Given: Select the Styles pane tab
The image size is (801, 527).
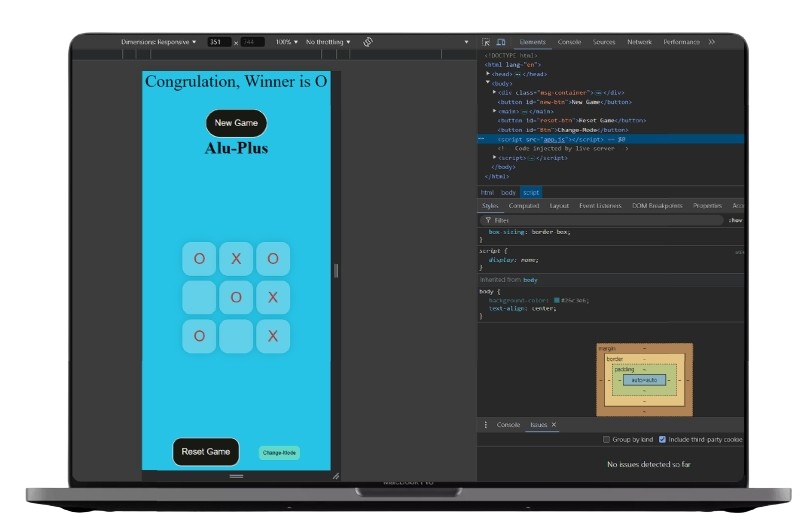Looking at the screenshot, I should [x=490, y=206].
